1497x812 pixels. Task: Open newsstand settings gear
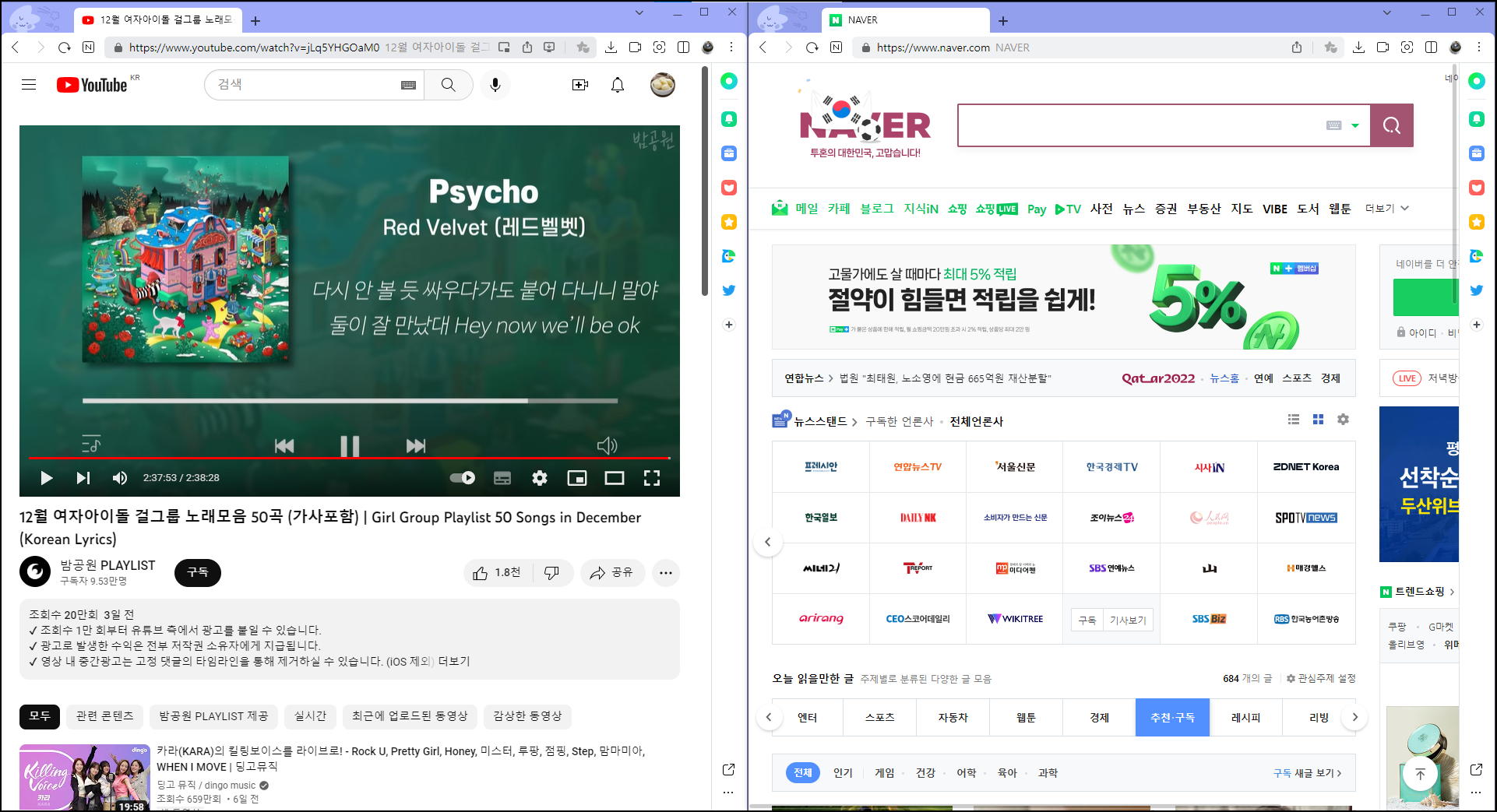[x=1343, y=420]
